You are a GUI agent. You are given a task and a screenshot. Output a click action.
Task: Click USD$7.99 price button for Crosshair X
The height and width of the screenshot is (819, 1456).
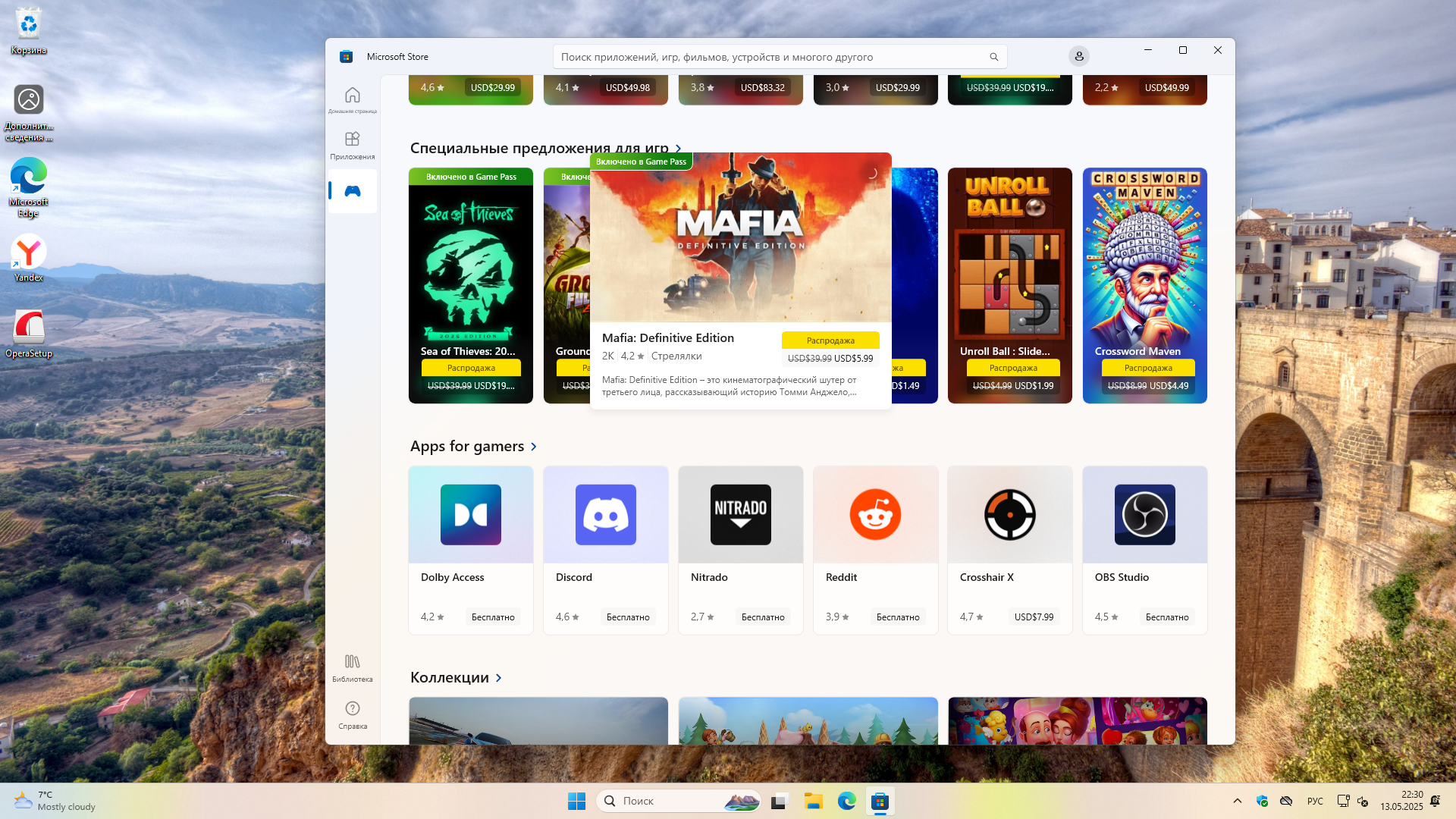point(1033,617)
